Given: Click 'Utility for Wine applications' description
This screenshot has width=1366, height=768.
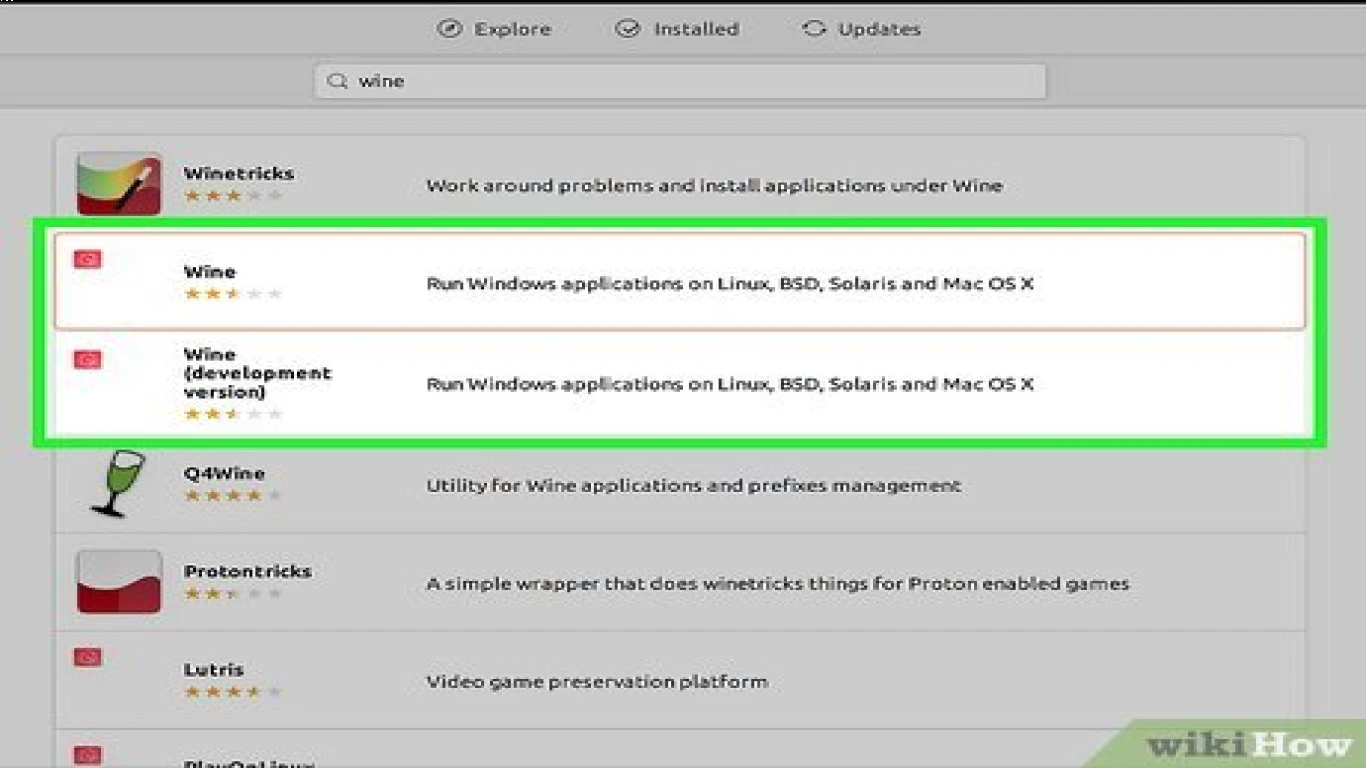Looking at the screenshot, I should [x=693, y=486].
